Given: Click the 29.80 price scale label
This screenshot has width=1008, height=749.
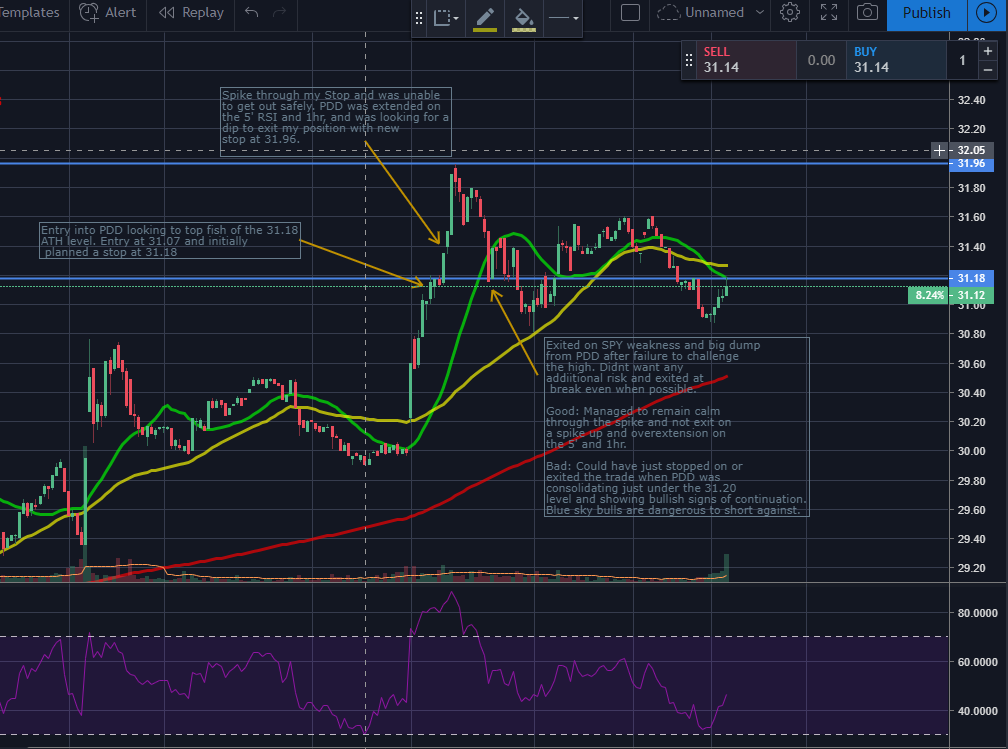Looking at the screenshot, I should (971, 480).
